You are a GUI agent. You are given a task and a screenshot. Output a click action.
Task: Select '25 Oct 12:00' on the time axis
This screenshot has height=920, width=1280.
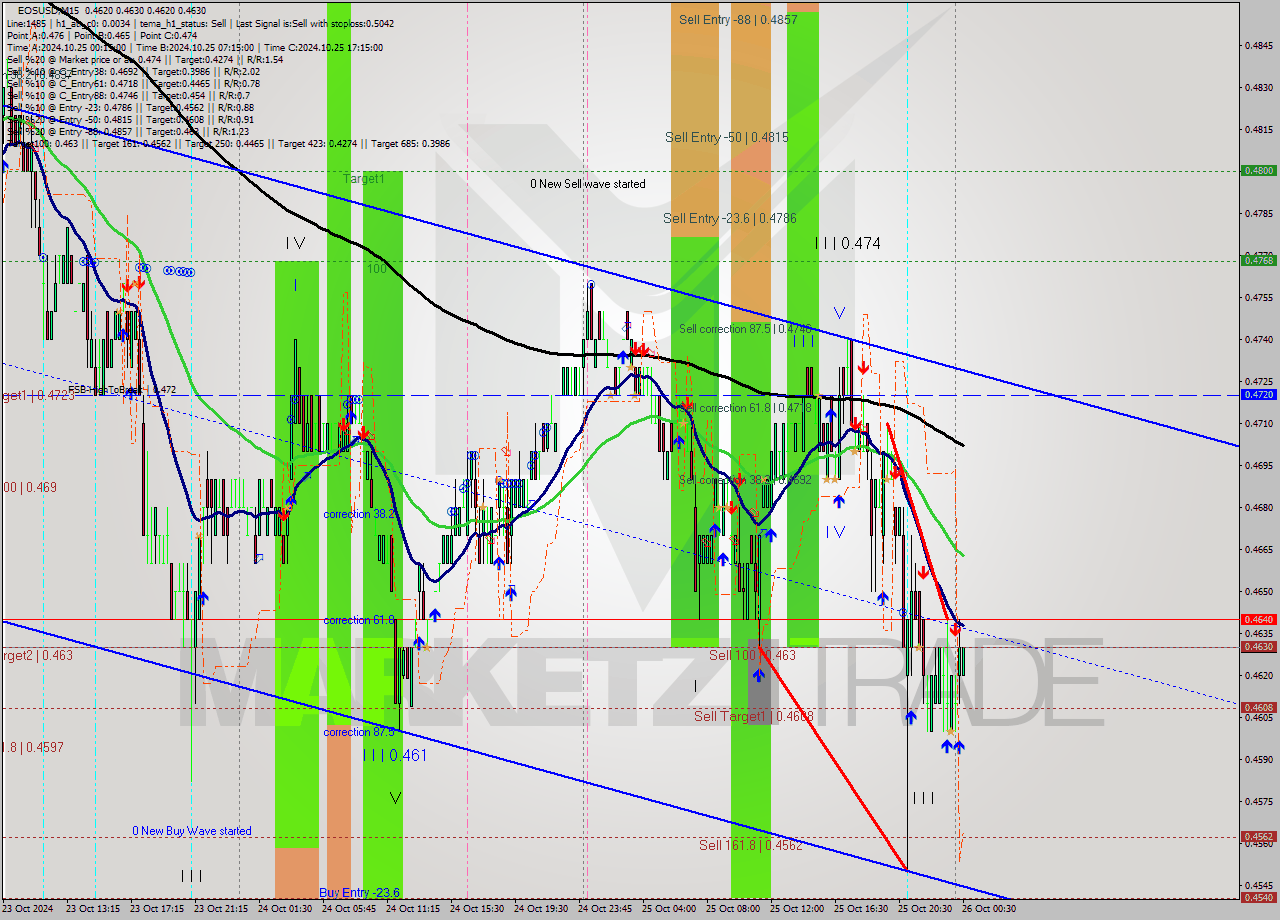click(797, 909)
